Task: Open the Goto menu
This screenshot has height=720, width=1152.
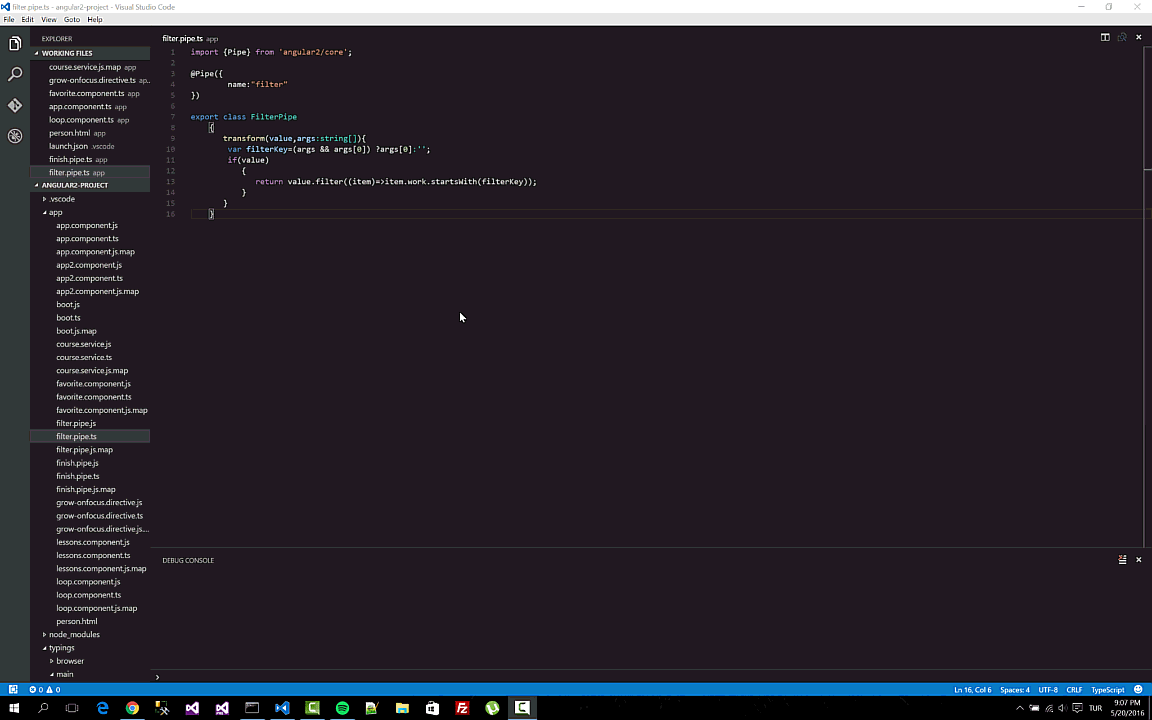Action: 71,19
